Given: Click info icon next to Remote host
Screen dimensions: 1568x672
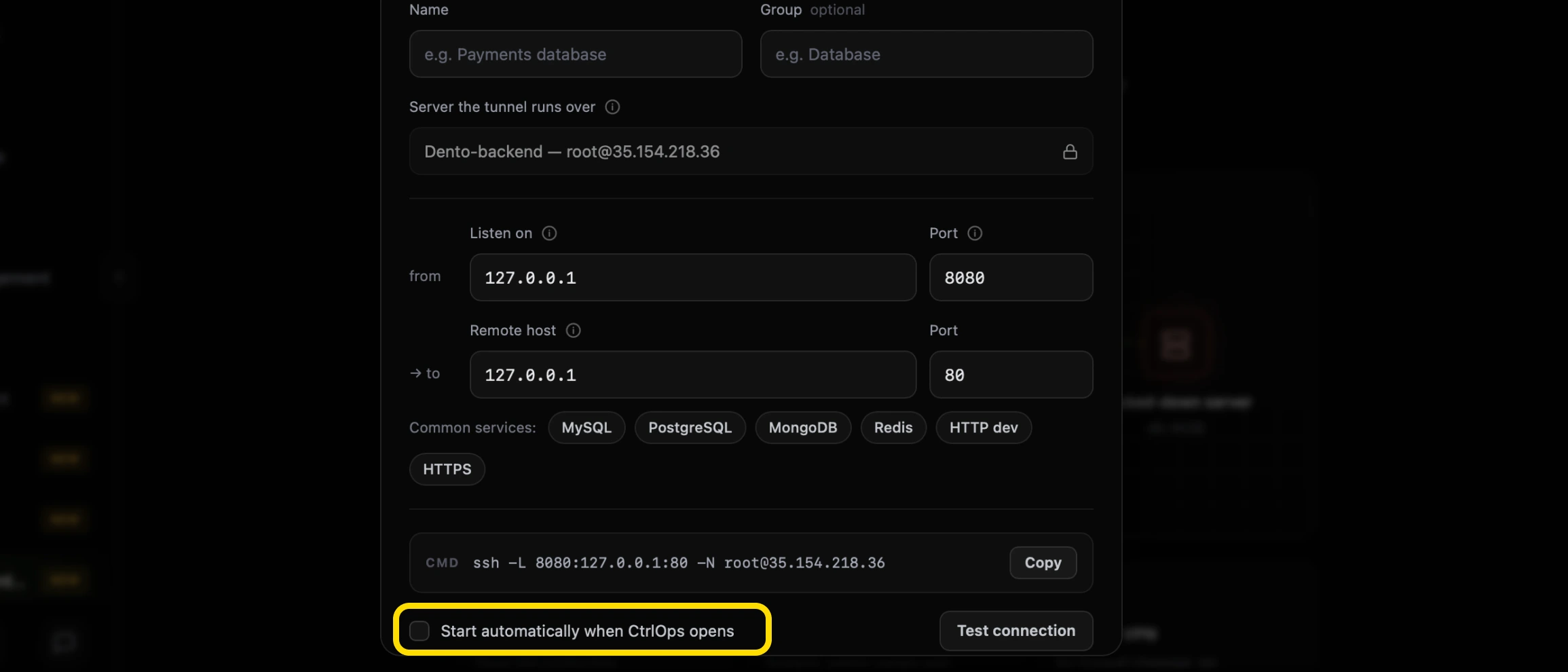Looking at the screenshot, I should coord(574,331).
